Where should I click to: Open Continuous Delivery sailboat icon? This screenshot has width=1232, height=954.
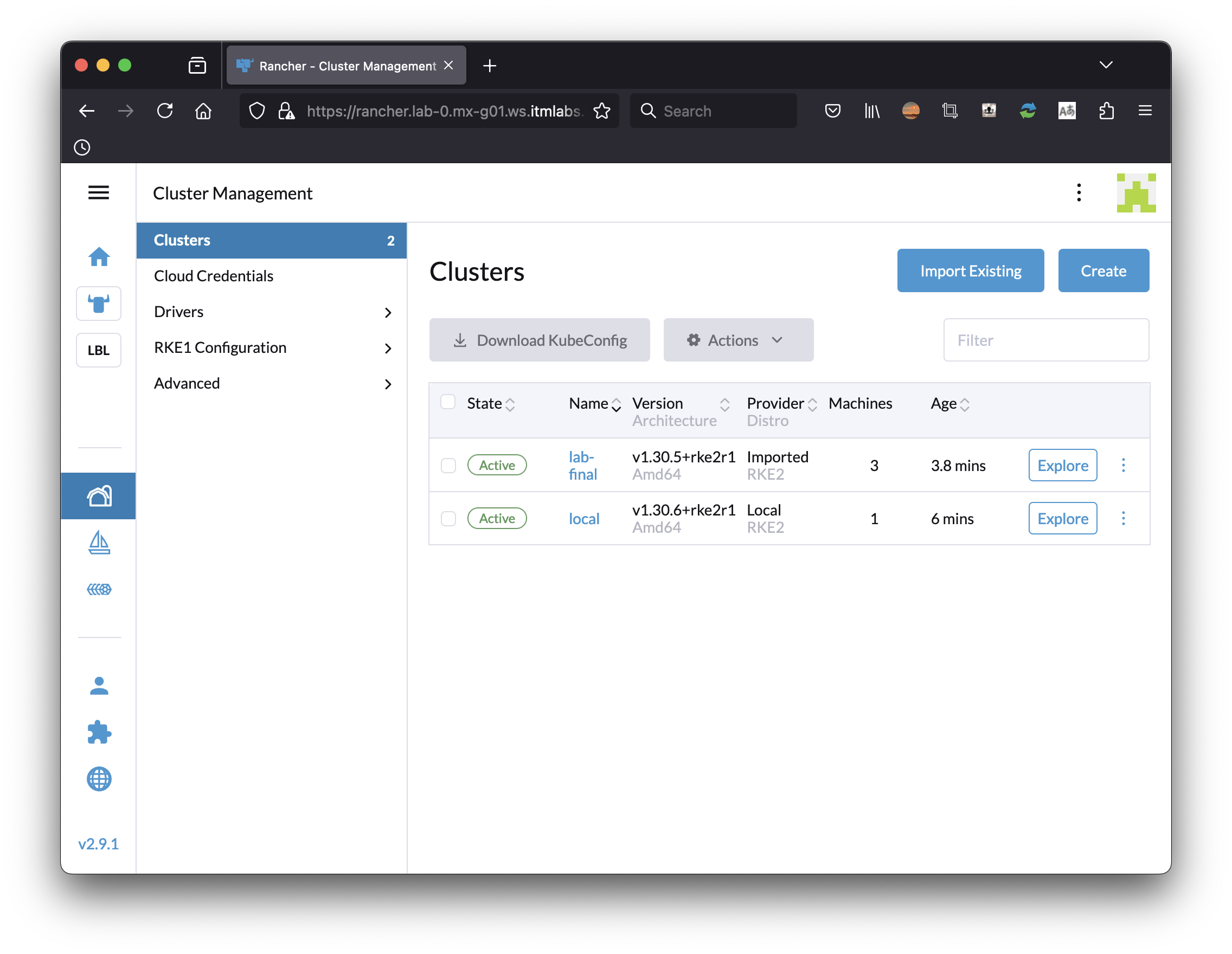[x=99, y=543]
